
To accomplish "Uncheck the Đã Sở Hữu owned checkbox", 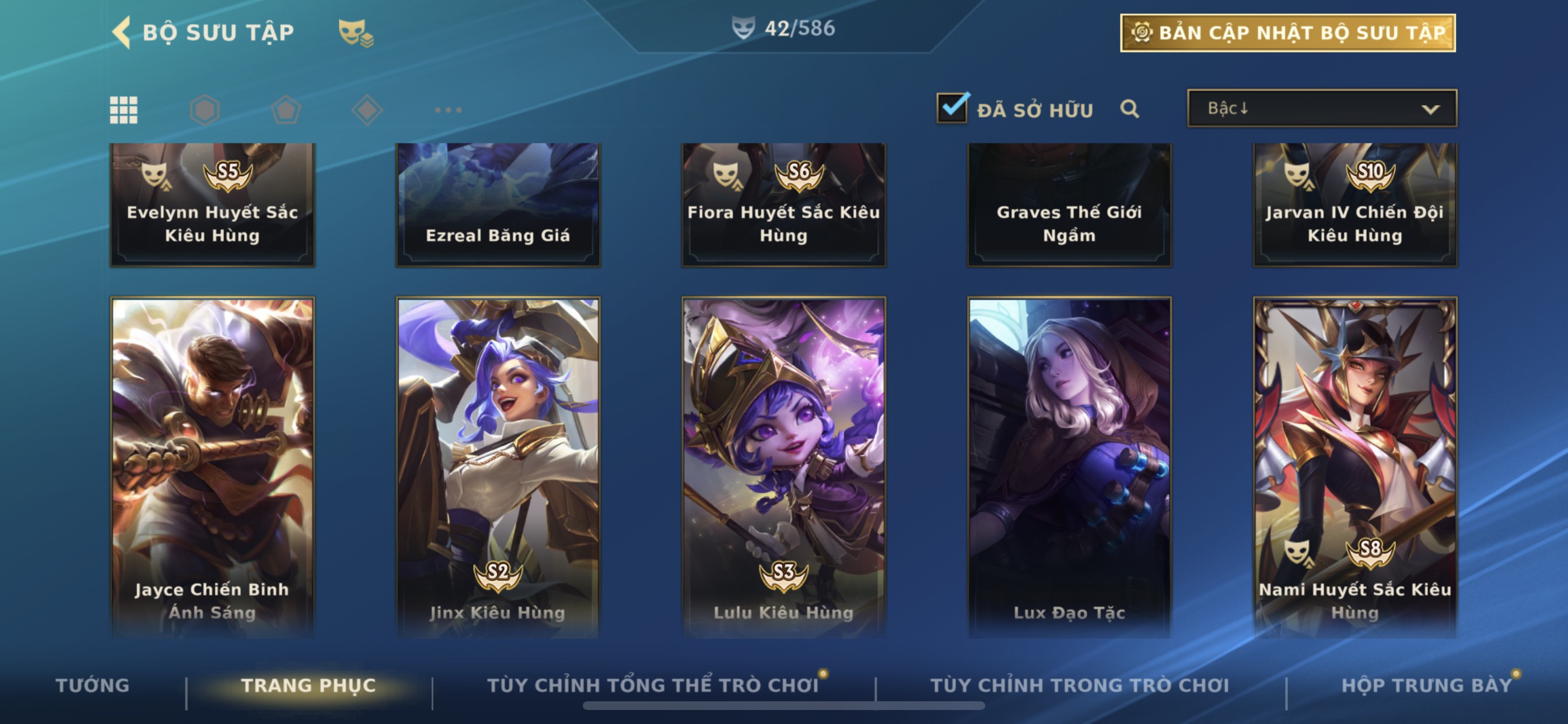I will pos(952,108).
